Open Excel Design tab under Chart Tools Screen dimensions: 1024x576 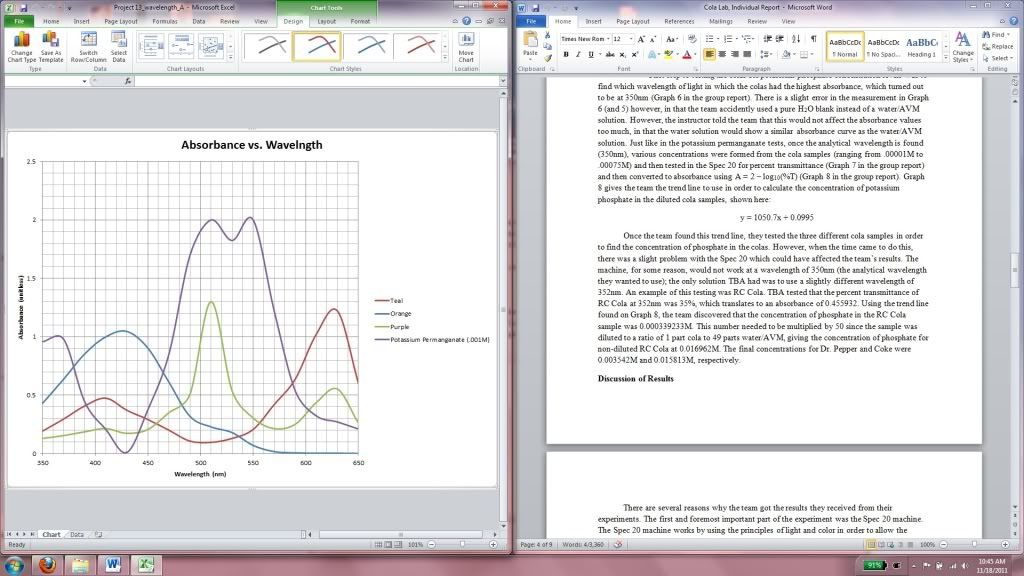293,21
